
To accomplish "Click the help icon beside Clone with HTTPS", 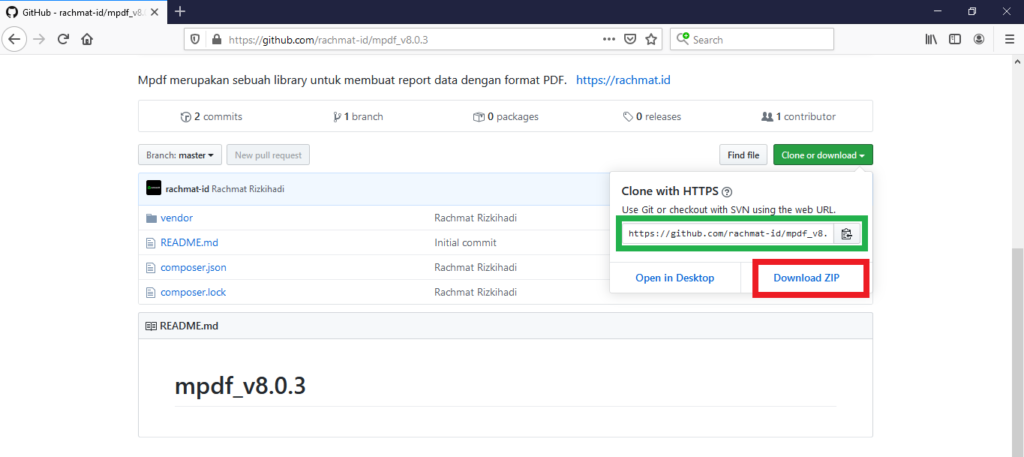I will [728, 192].
